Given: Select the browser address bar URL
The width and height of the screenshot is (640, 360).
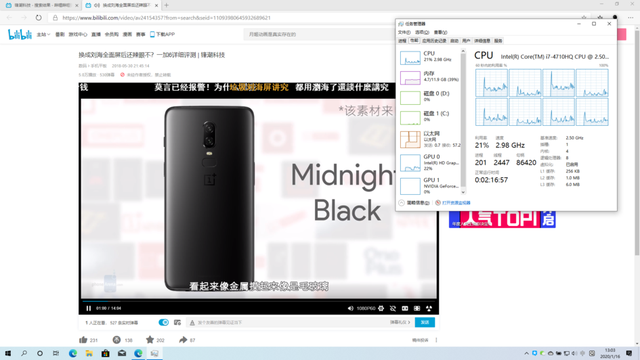Looking at the screenshot, I should click(167, 18).
